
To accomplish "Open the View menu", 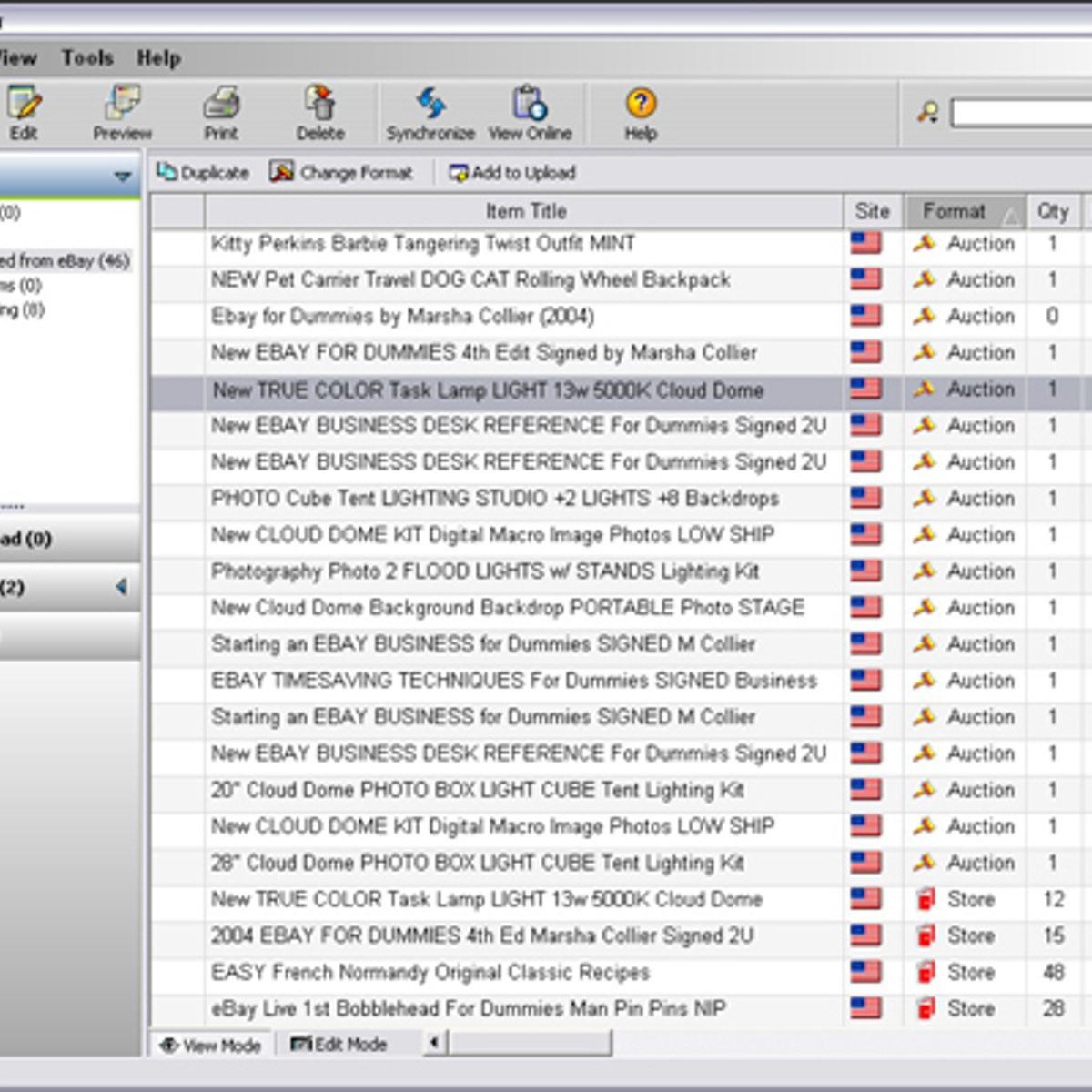I will [17, 58].
